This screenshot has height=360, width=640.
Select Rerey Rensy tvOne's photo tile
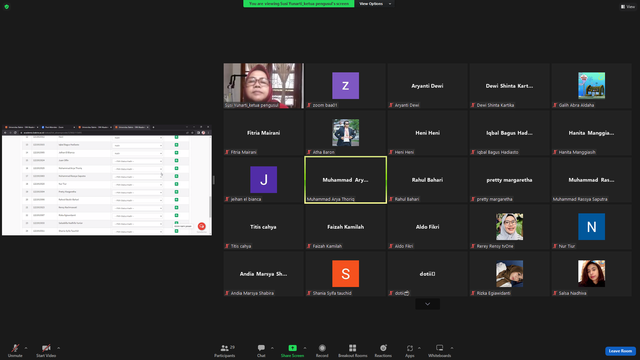click(x=509, y=227)
